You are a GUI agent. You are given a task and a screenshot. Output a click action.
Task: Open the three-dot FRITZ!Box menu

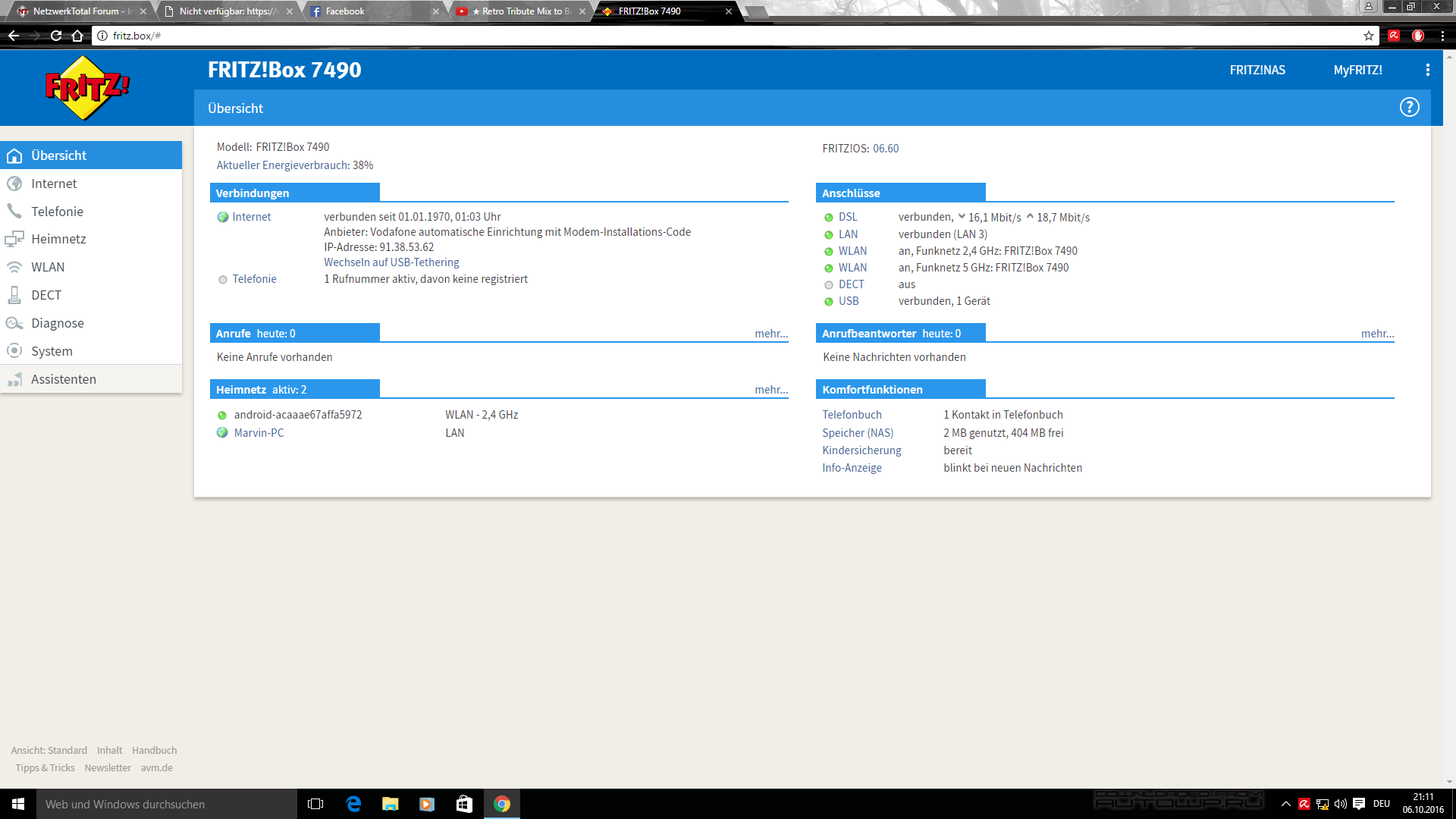tap(1427, 70)
